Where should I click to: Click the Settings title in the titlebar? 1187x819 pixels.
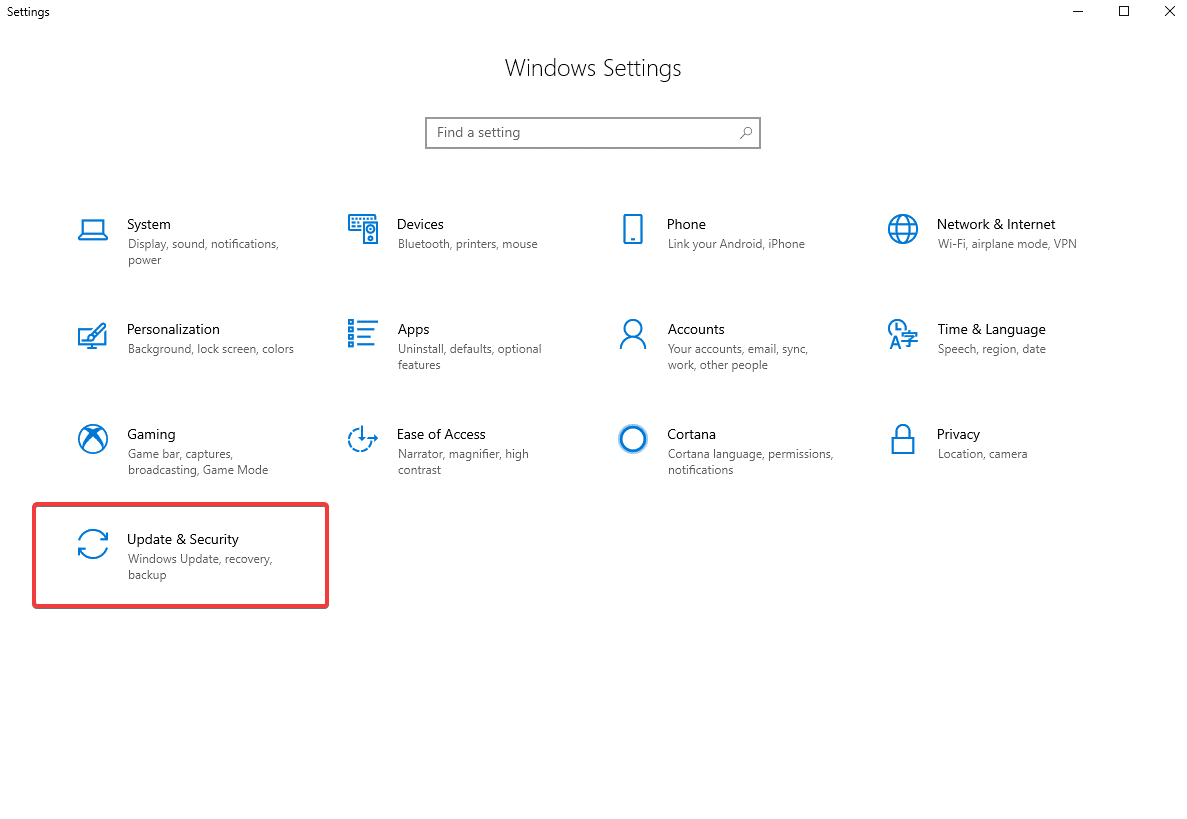tap(27, 11)
